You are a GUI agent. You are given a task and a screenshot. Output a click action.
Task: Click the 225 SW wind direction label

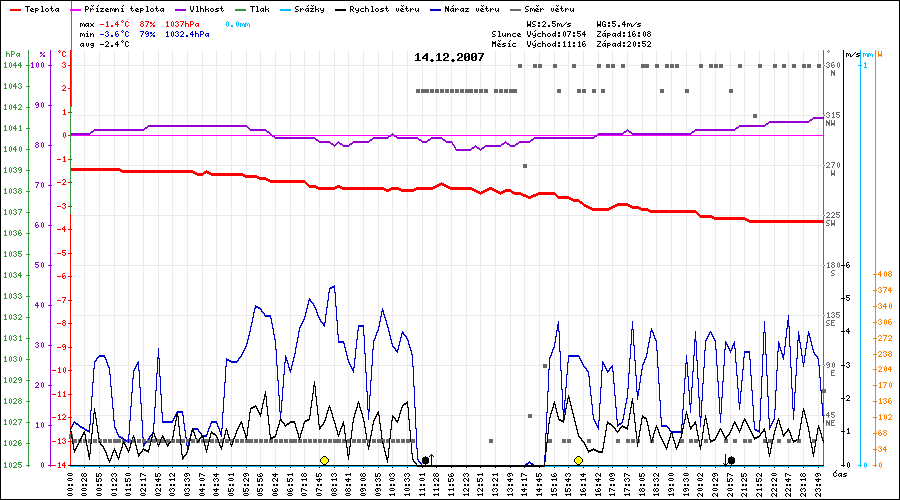[833, 219]
